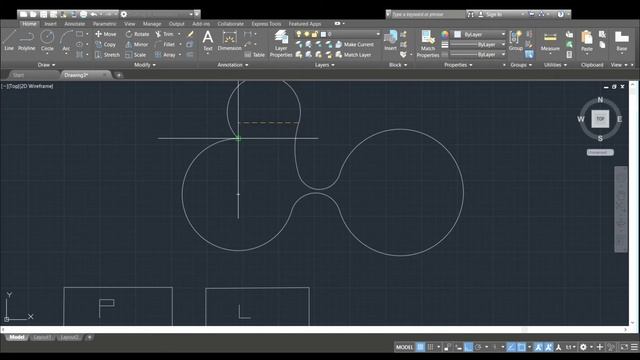The height and width of the screenshot is (360, 640).
Task: Expand the Block panel
Action: point(398,65)
